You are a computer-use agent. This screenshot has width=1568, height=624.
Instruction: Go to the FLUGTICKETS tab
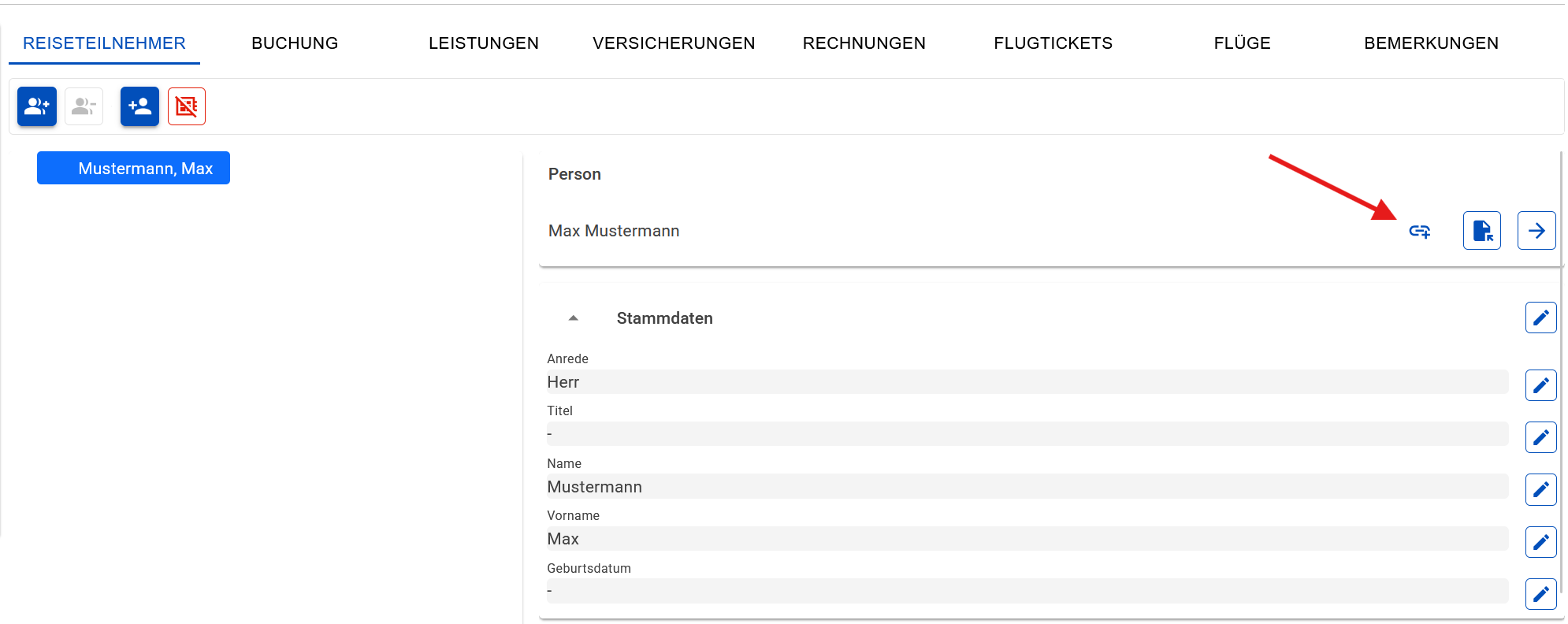tap(1053, 43)
